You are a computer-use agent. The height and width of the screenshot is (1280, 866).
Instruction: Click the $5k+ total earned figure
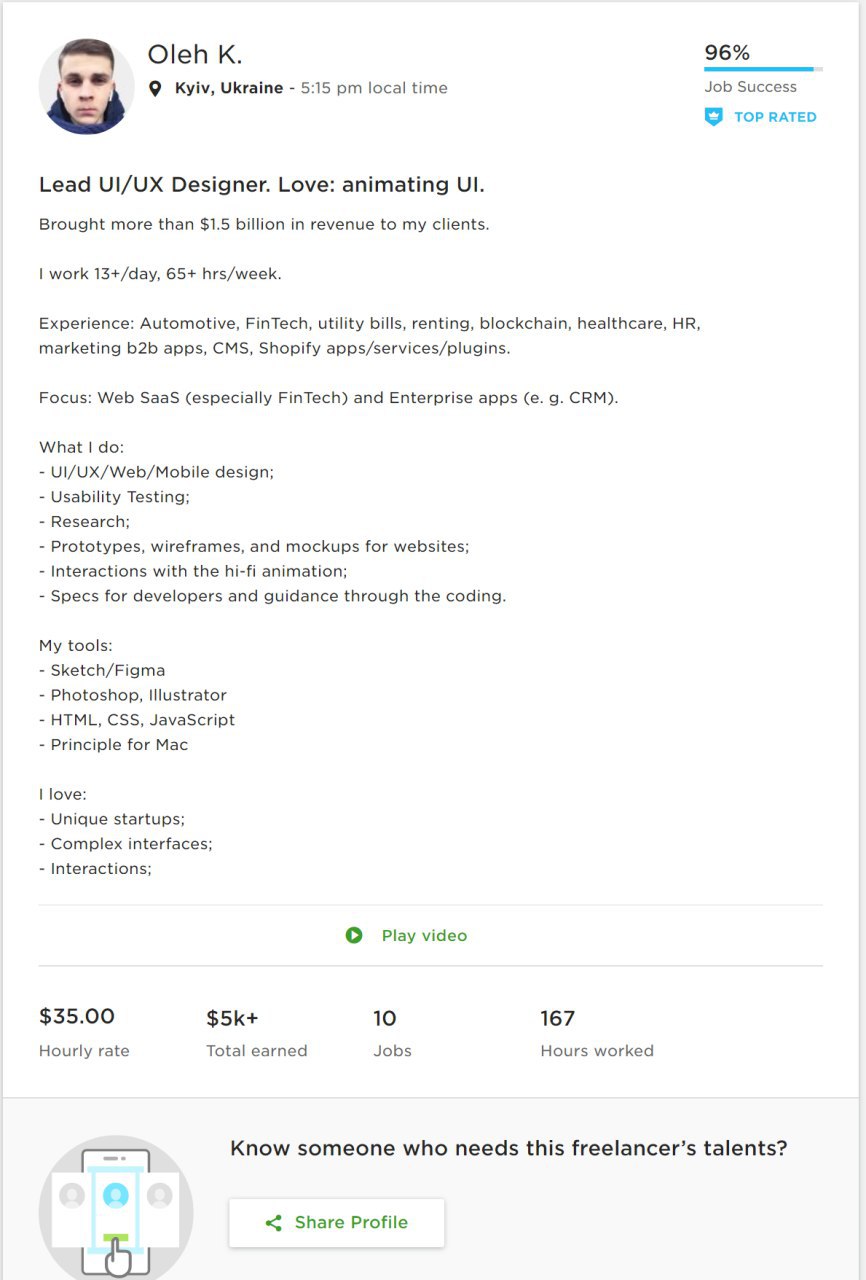[x=232, y=1019]
